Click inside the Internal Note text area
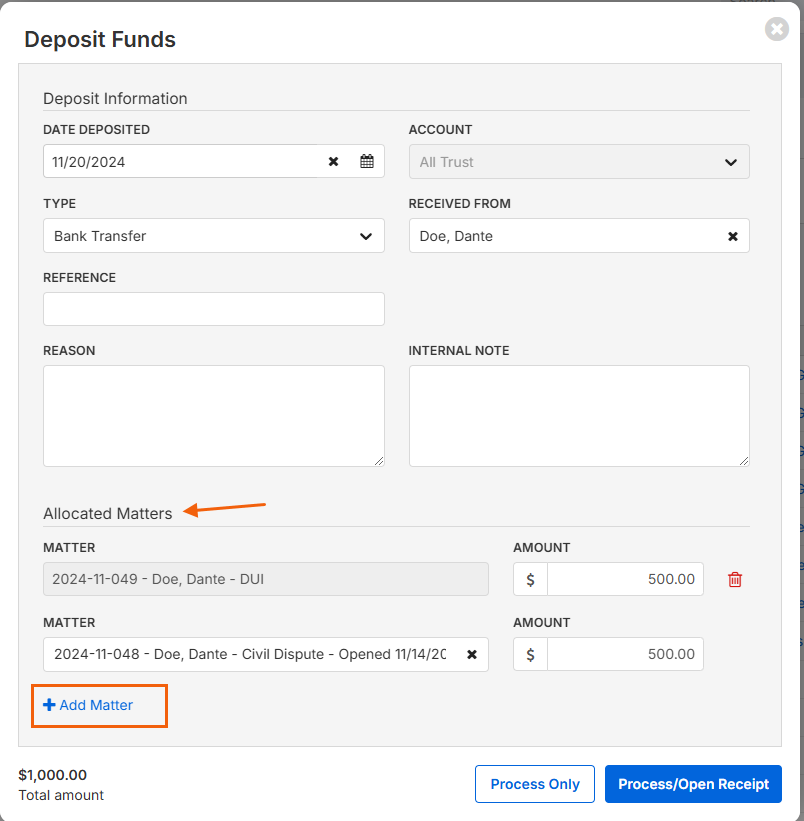804x821 pixels. [579, 416]
